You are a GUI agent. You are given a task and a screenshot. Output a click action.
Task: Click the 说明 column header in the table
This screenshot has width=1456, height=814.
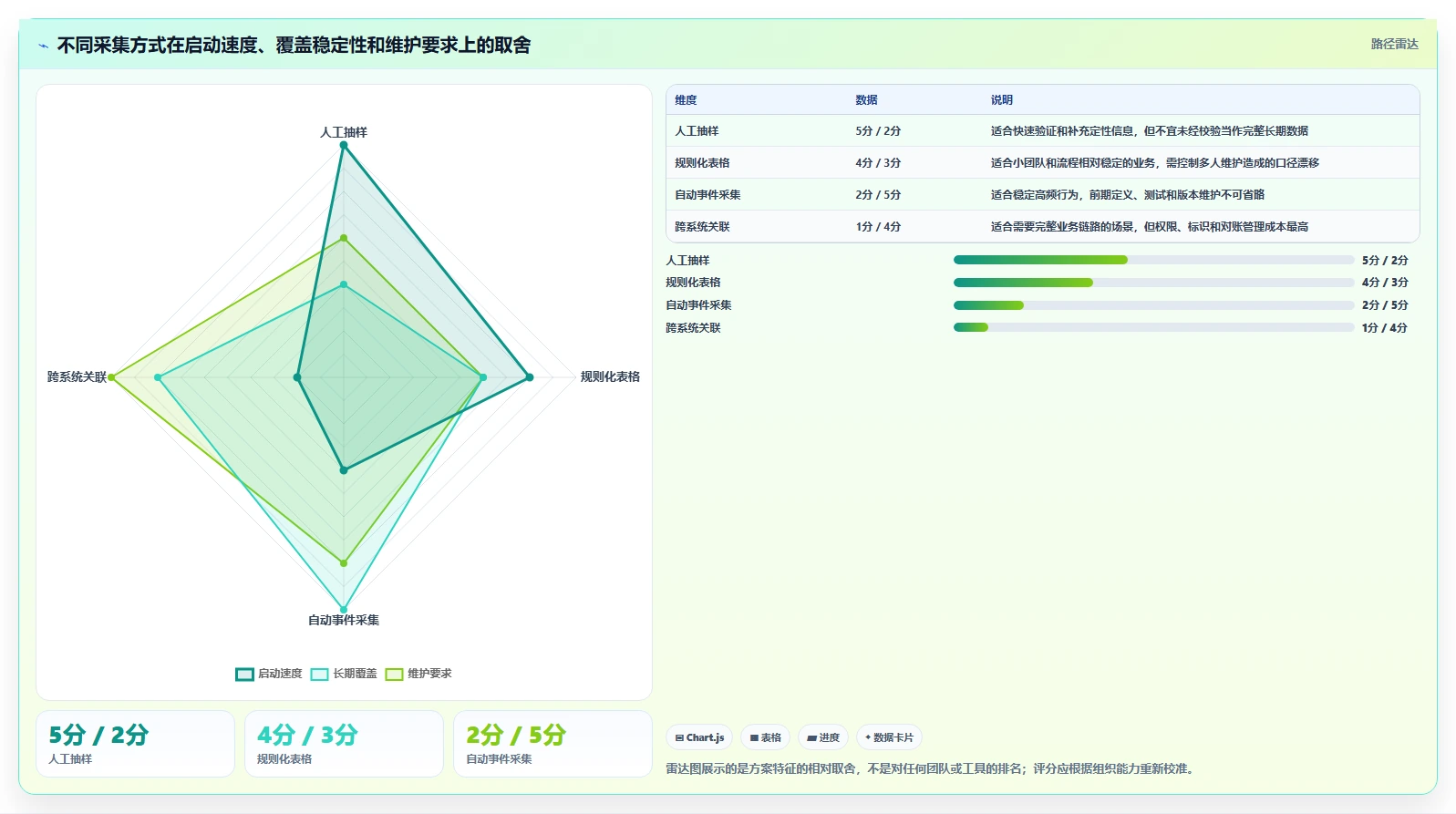(x=1002, y=100)
